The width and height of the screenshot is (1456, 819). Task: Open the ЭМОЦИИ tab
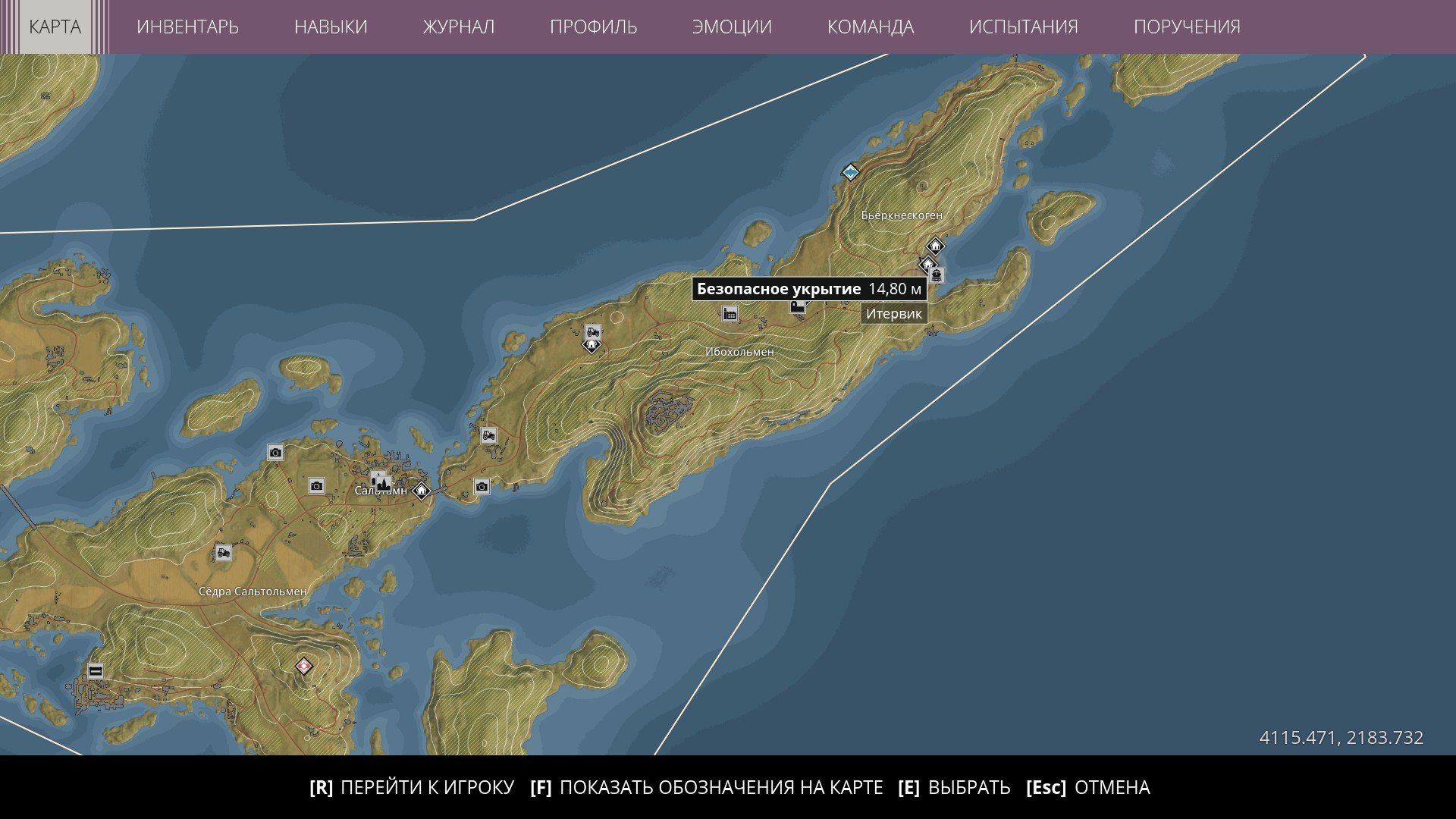(732, 27)
